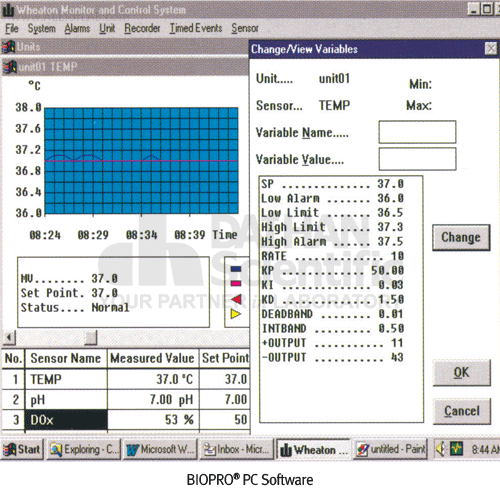Click the green monitor tray icon
500x500 pixels.
click(456, 449)
